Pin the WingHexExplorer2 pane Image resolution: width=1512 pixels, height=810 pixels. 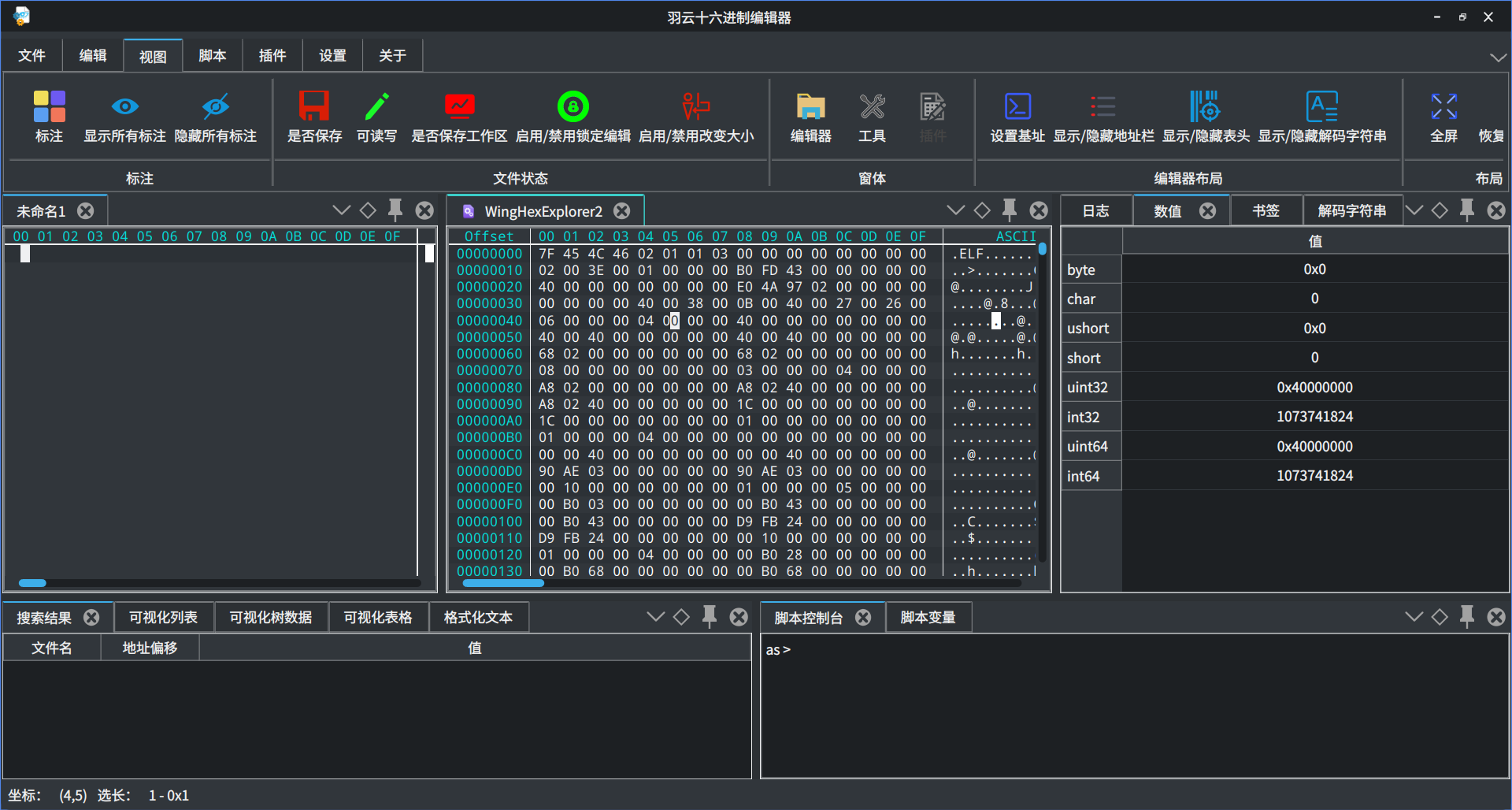coord(1010,210)
